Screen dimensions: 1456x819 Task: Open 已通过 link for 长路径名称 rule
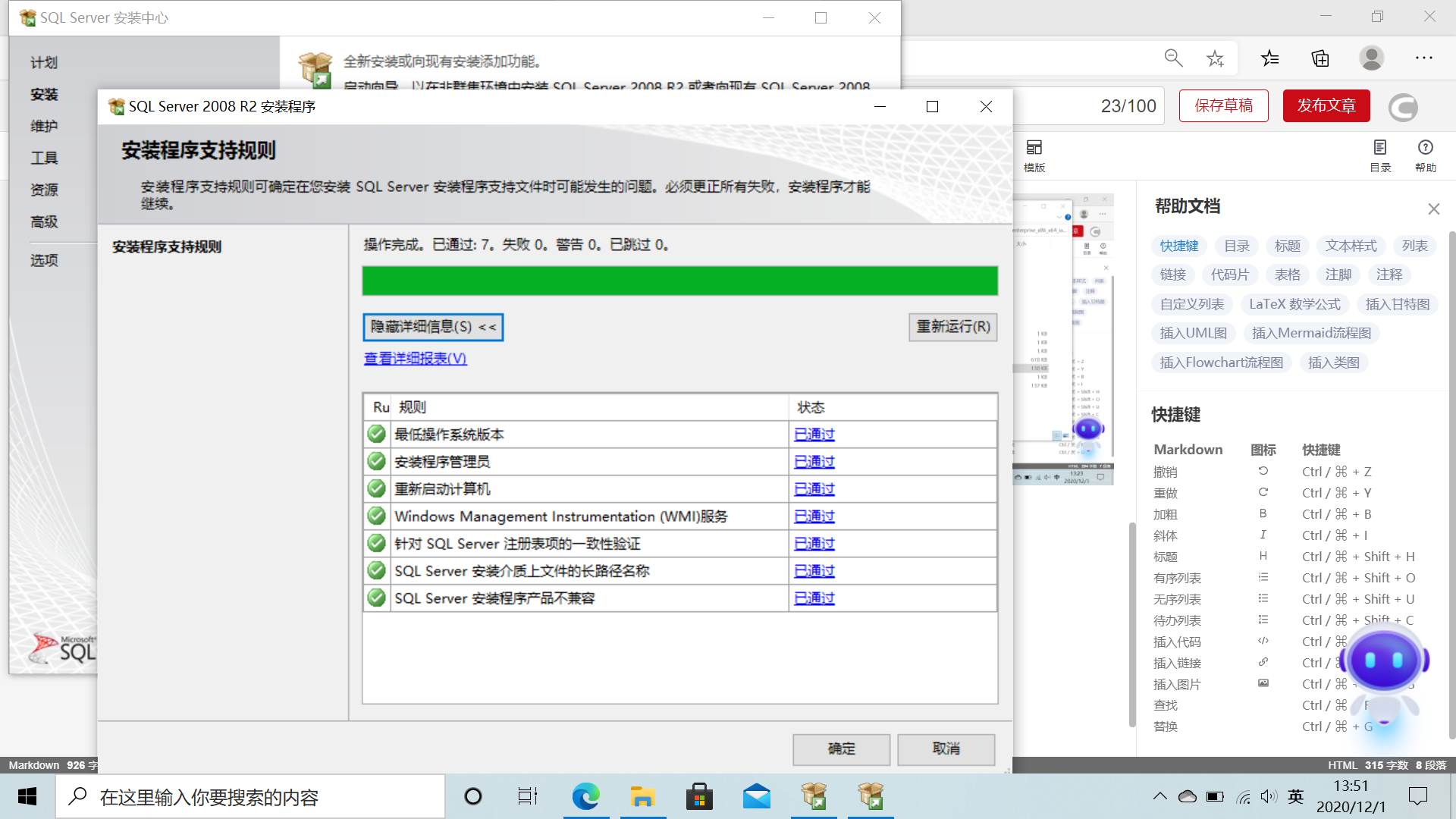point(814,571)
